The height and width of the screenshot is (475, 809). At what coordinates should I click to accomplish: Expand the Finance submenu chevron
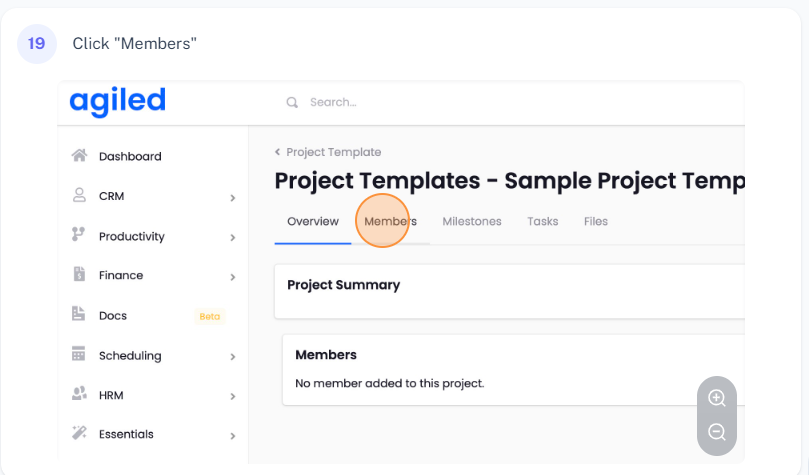click(x=232, y=277)
